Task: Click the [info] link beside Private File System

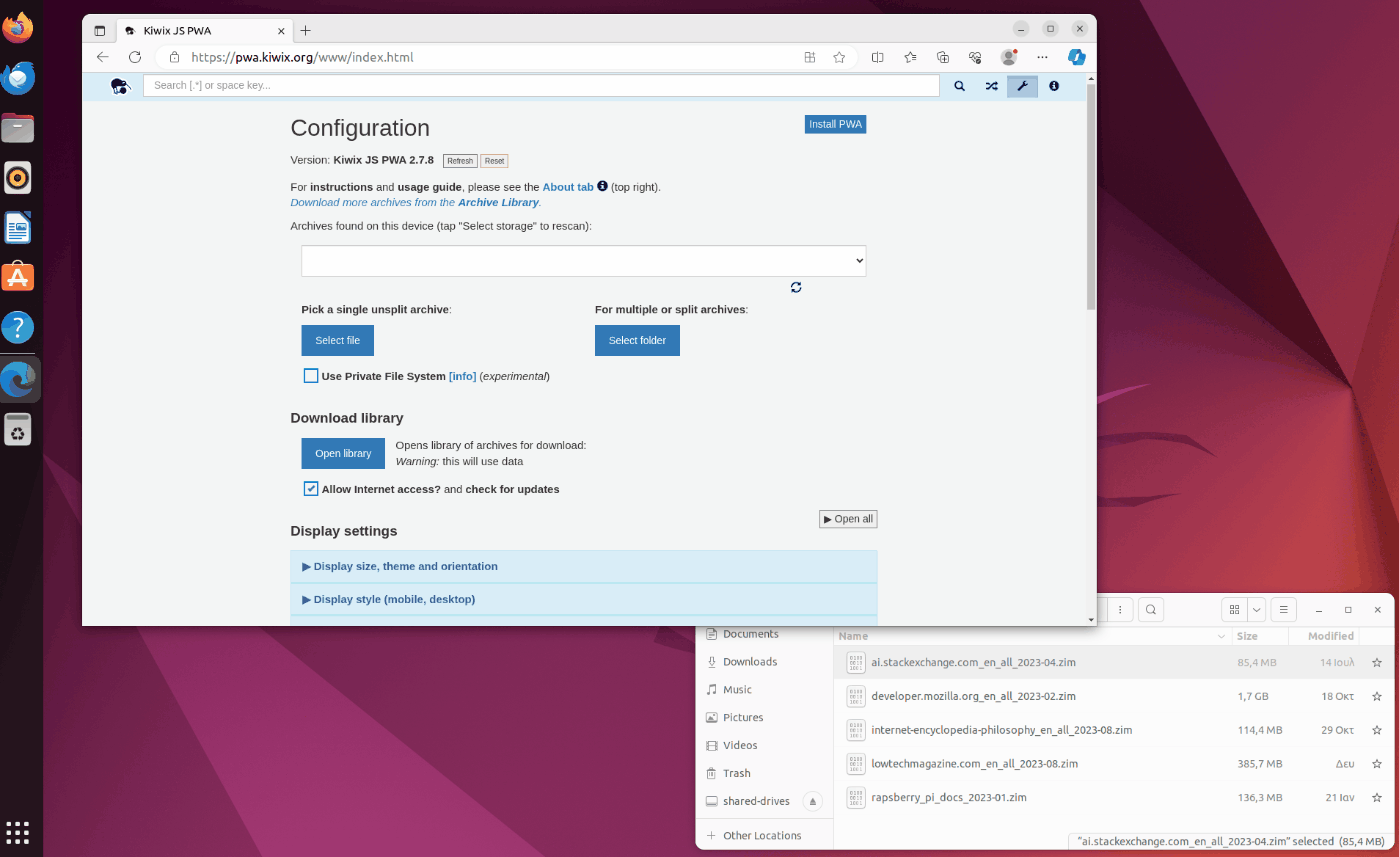Action: tap(462, 376)
